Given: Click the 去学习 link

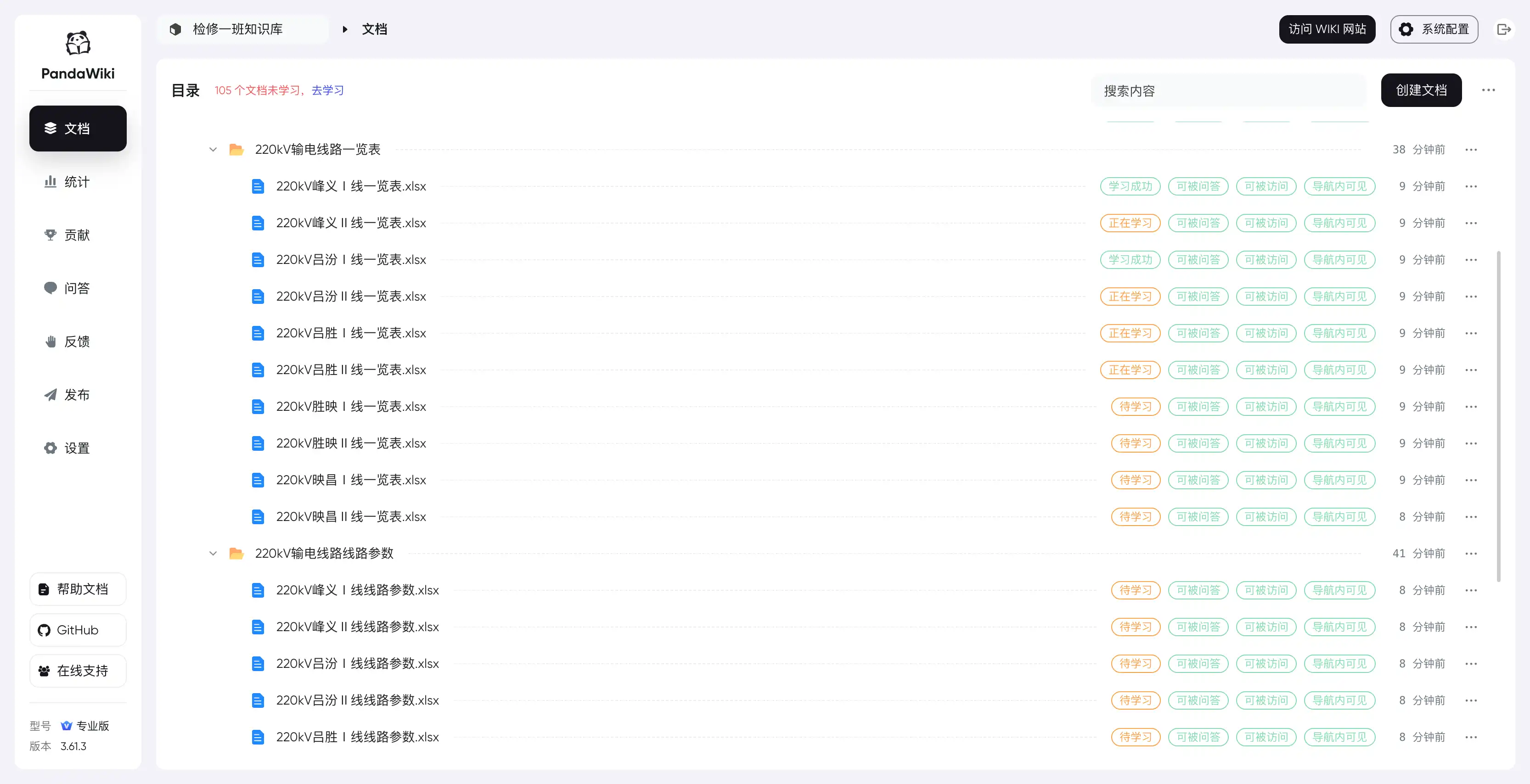Looking at the screenshot, I should 326,90.
